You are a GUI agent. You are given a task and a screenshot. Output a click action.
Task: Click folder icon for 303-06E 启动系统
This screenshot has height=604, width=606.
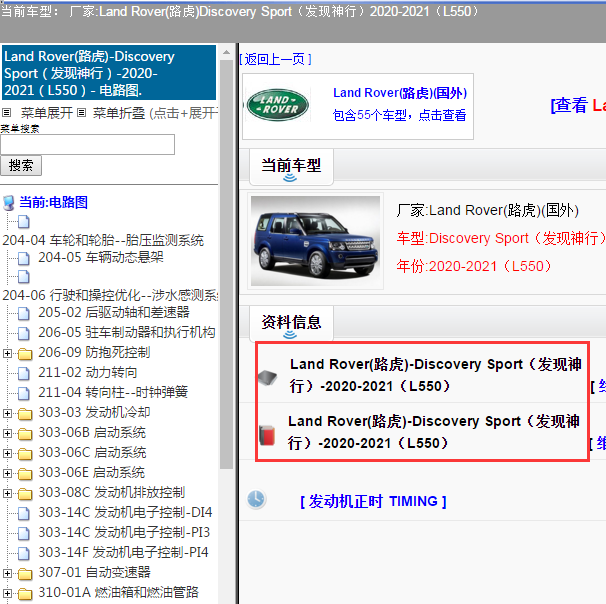(25, 474)
